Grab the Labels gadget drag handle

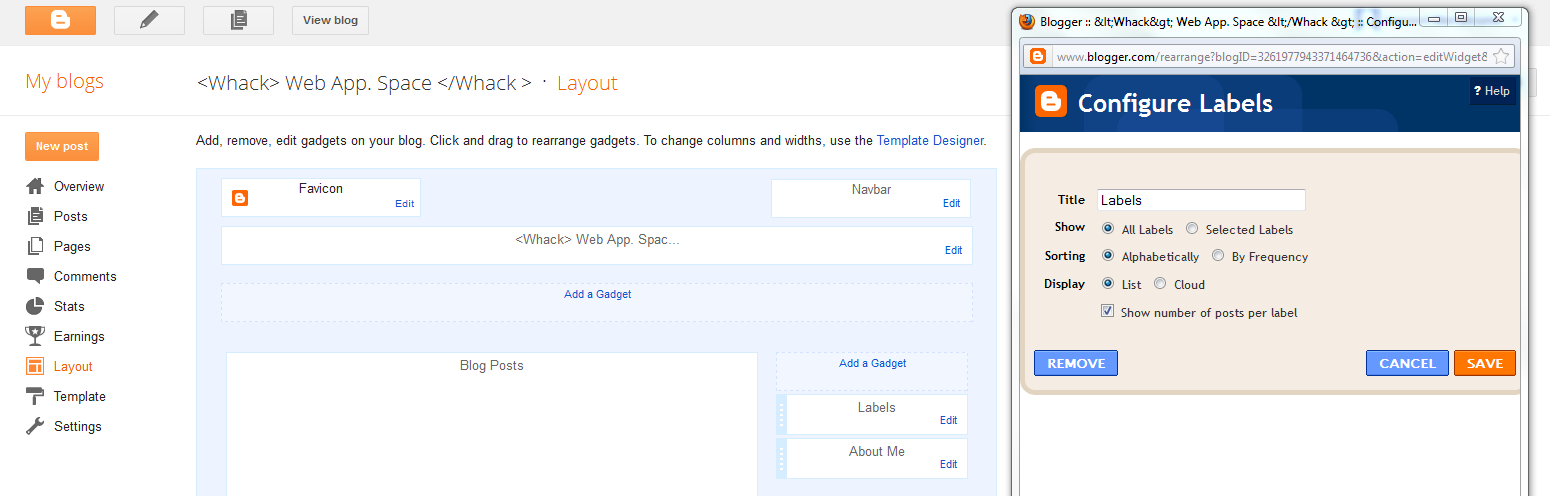782,414
